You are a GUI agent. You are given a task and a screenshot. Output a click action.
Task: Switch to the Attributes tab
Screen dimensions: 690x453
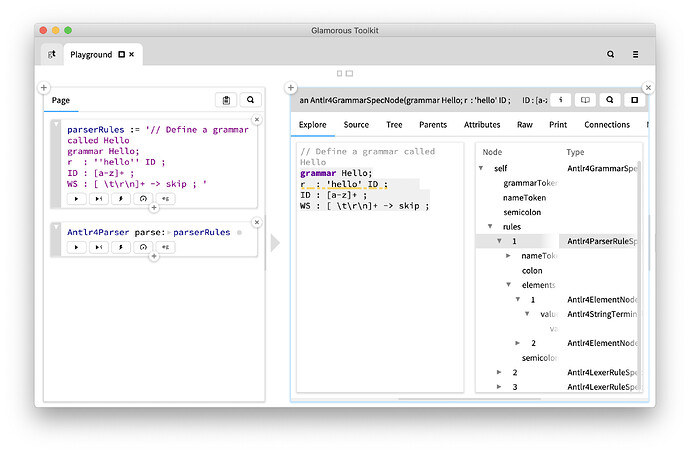tap(482, 125)
